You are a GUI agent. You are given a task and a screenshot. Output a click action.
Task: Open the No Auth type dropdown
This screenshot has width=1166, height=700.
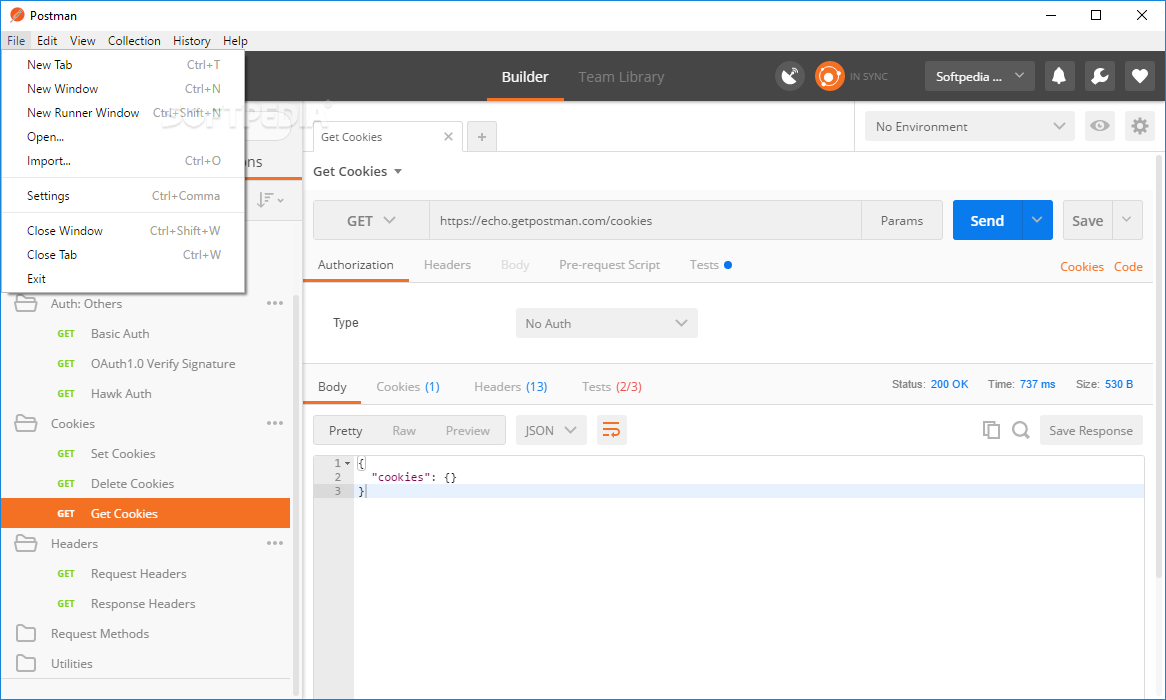click(607, 323)
